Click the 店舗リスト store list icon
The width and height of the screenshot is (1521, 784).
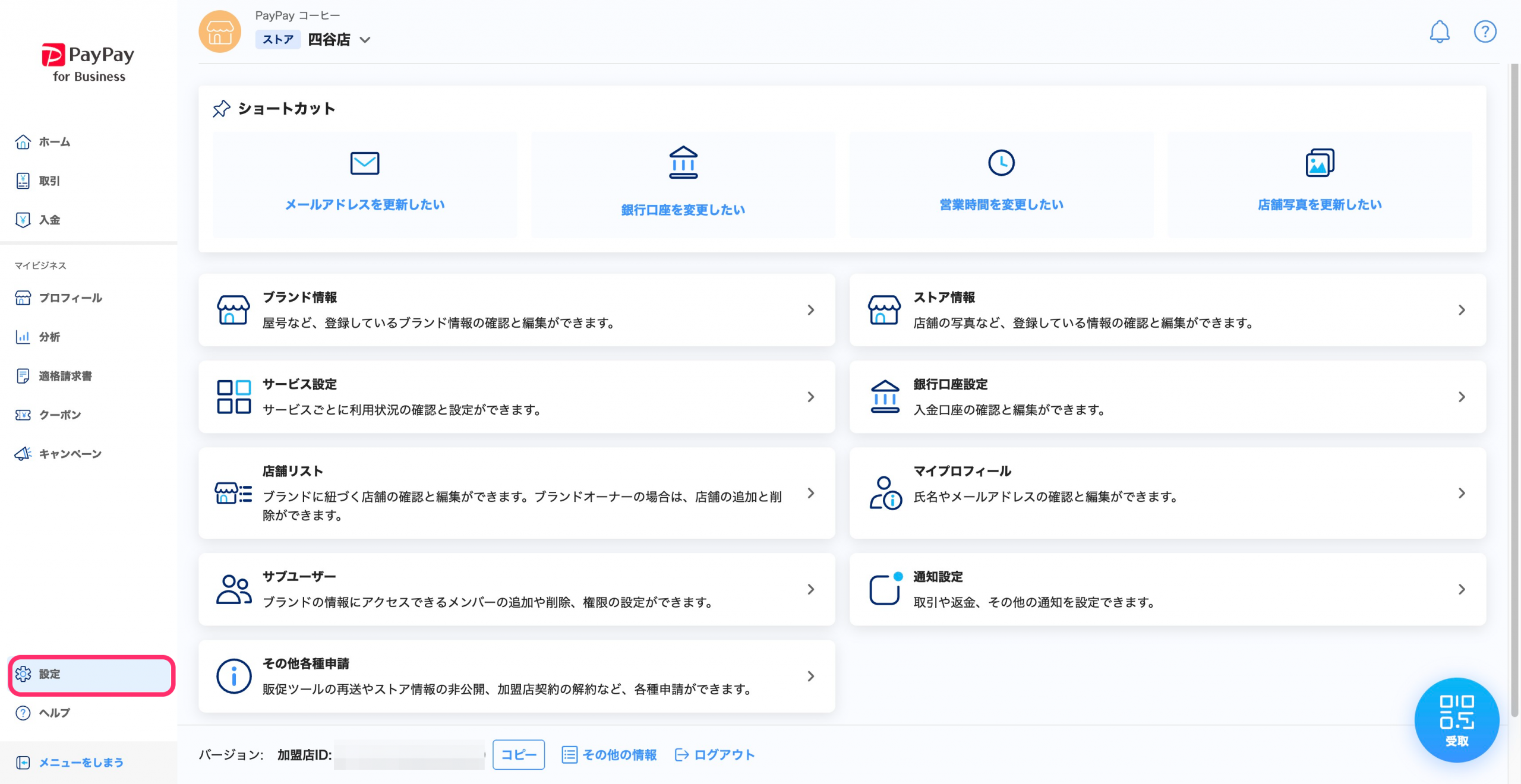click(x=233, y=493)
